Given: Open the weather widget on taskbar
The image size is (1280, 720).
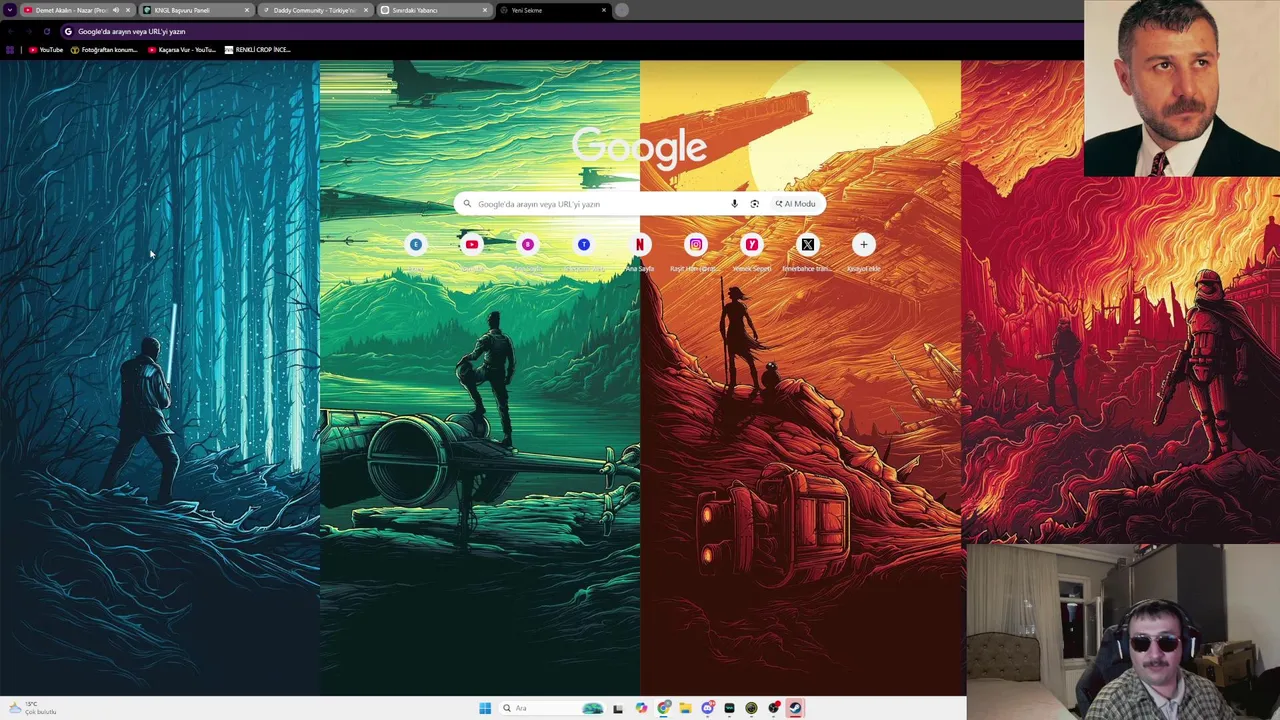Looking at the screenshot, I should (x=33, y=708).
